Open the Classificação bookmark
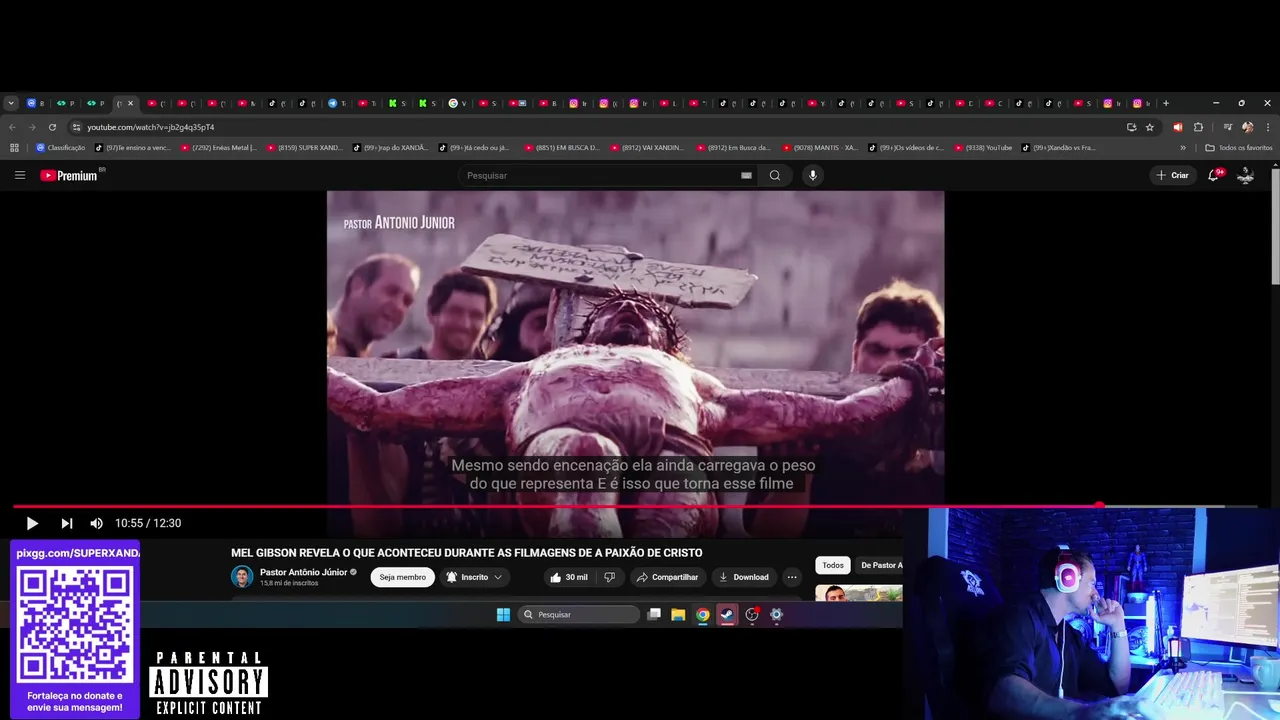This screenshot has width=1280, height=720. (x=60, y=147)
